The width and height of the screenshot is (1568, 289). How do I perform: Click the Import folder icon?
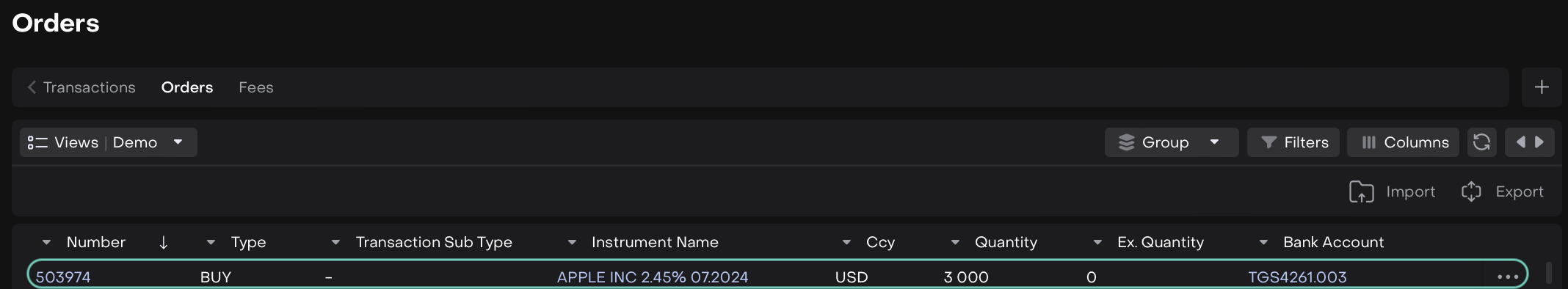(x=1361, y=191)
